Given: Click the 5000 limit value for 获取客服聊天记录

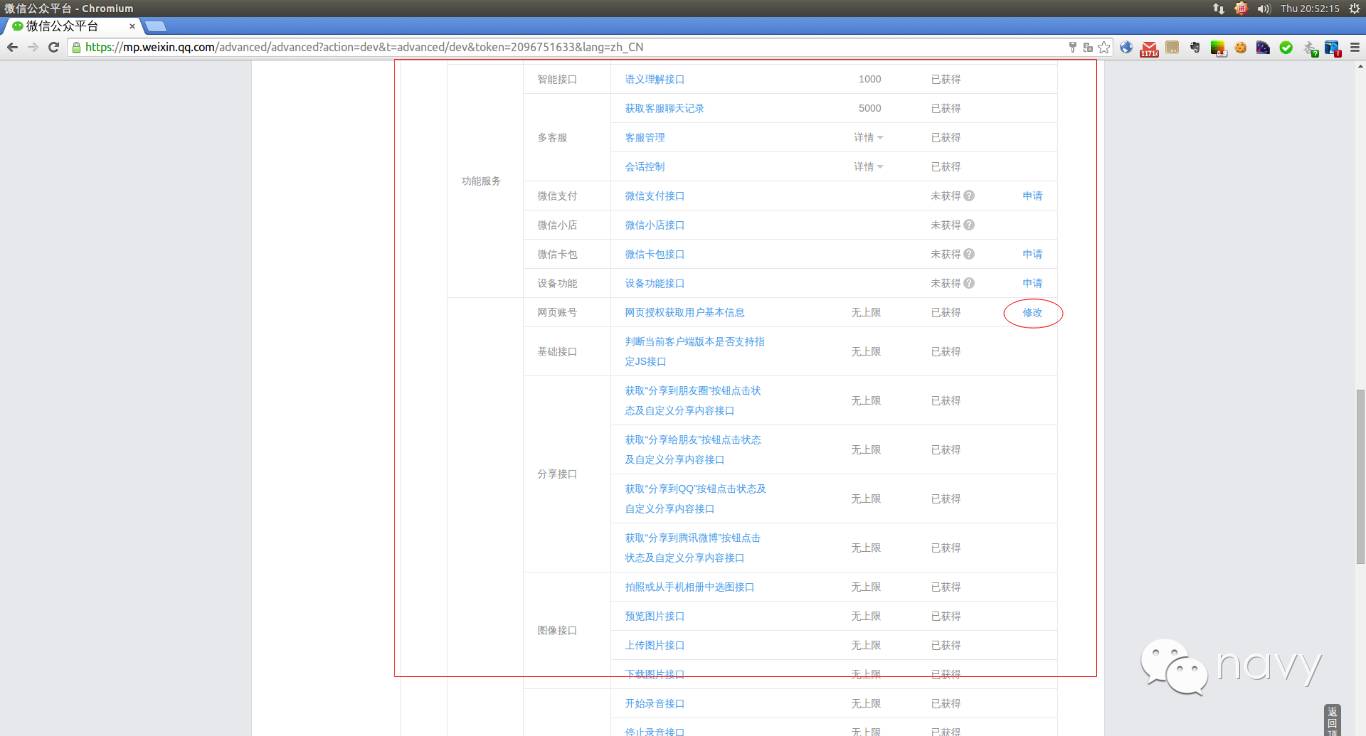Looking at the screenshot, I should tap(870, 108).
